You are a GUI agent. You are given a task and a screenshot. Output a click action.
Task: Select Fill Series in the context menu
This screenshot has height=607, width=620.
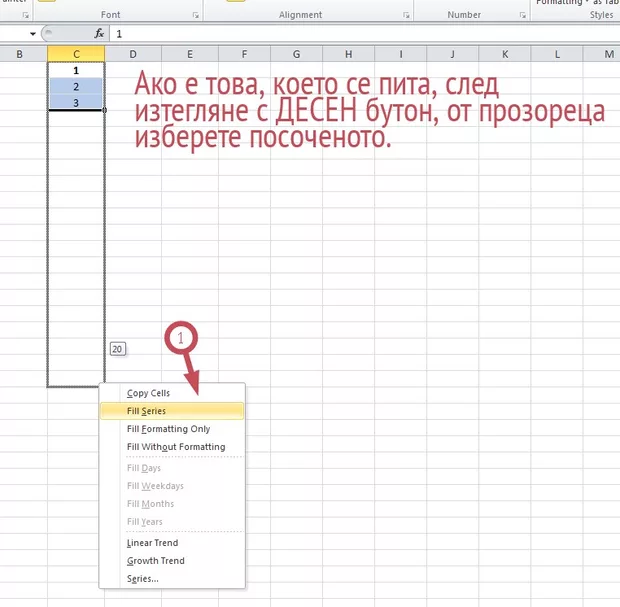(146, 411)
